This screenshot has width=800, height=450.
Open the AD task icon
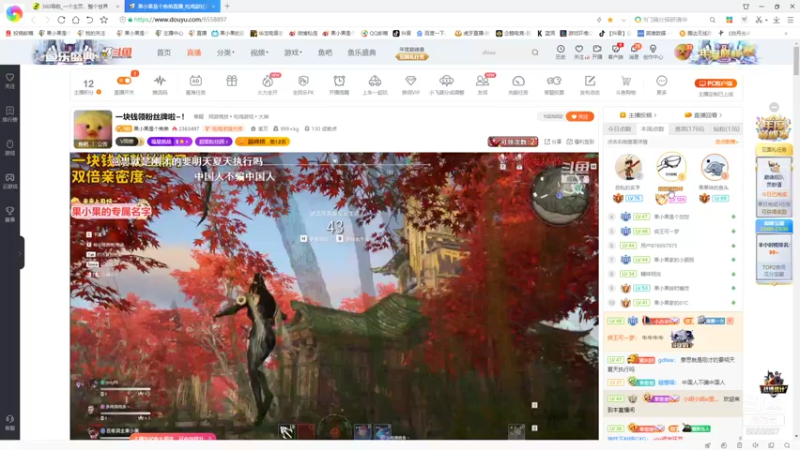tap(195, 81)
